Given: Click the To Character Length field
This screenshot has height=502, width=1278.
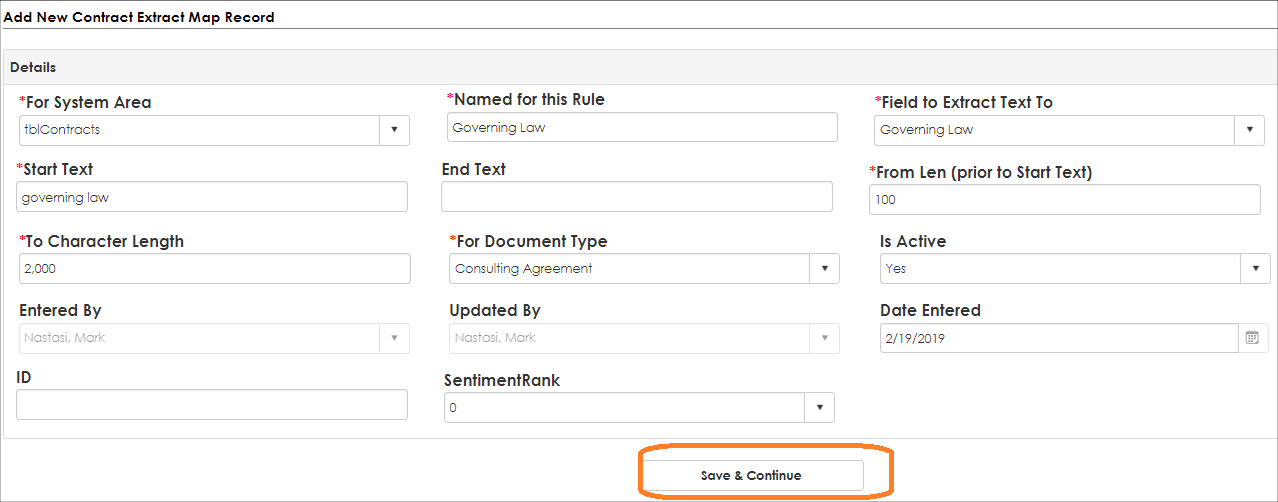Looking at the screenshot, I should coord(215,268).
